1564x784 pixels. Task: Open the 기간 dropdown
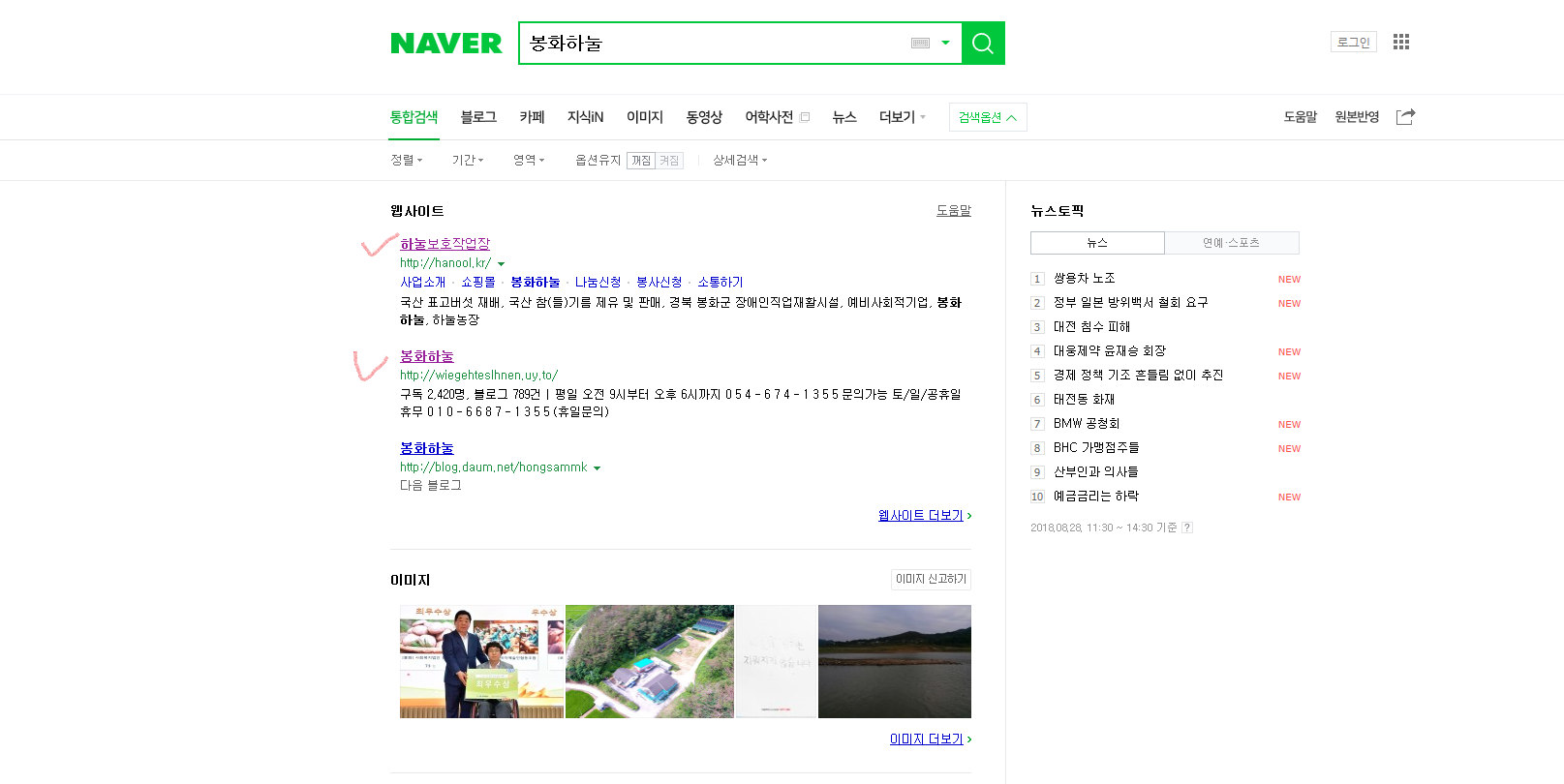coord(468,160)
